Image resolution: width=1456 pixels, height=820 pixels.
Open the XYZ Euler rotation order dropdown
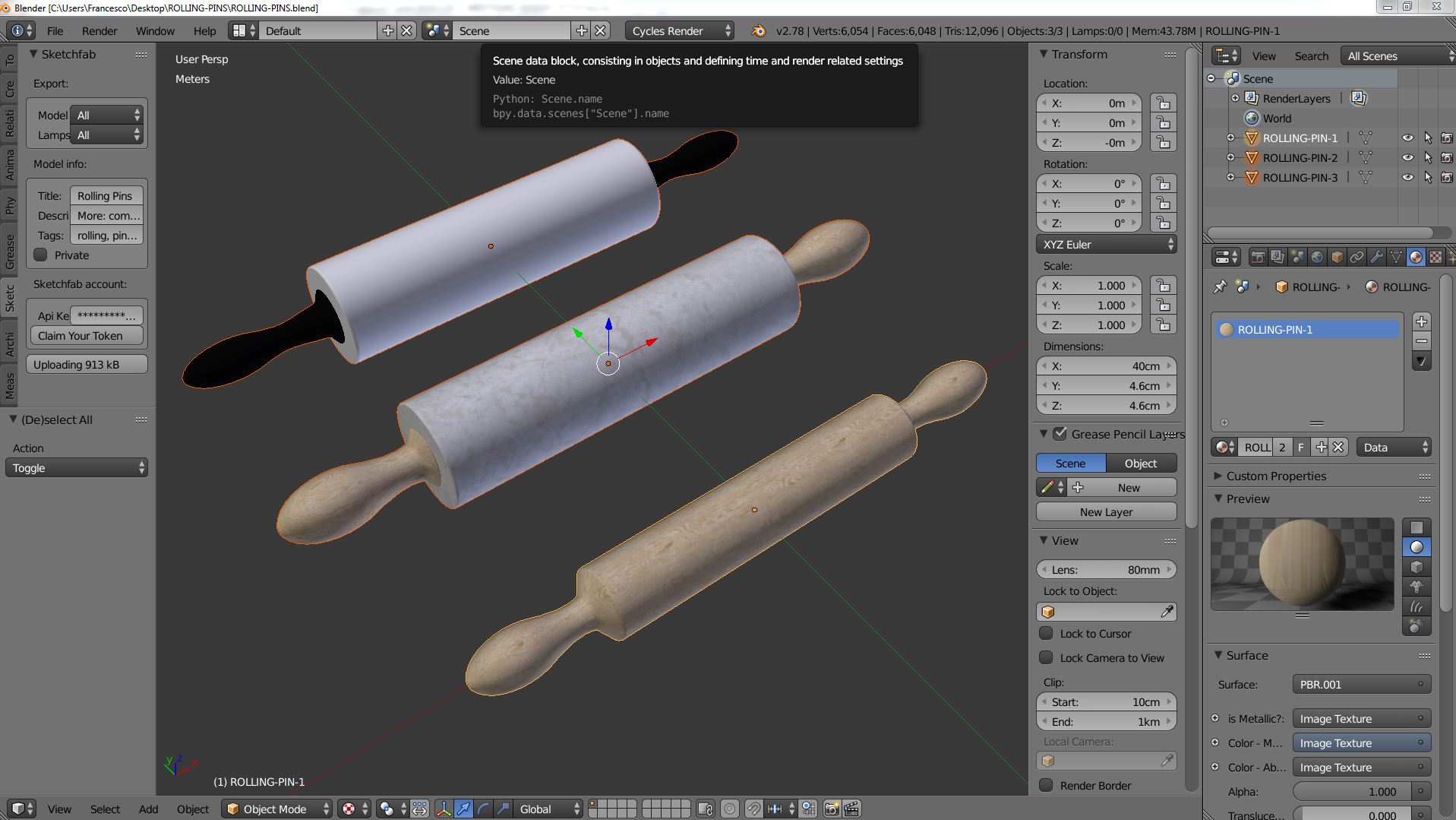tap(1106, 244)
